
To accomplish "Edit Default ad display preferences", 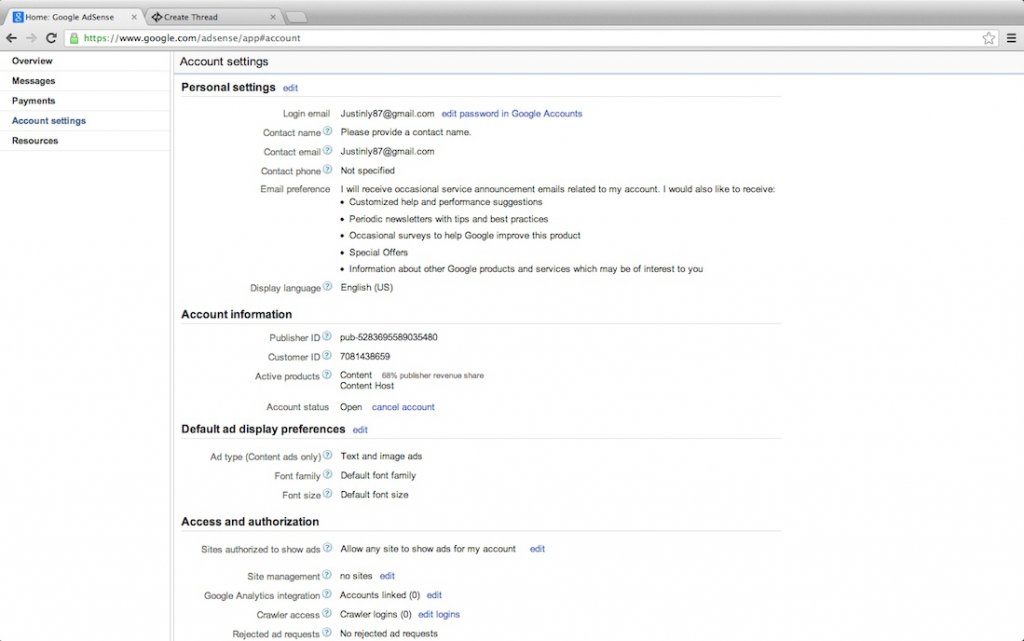I will (x=360, y=430).
